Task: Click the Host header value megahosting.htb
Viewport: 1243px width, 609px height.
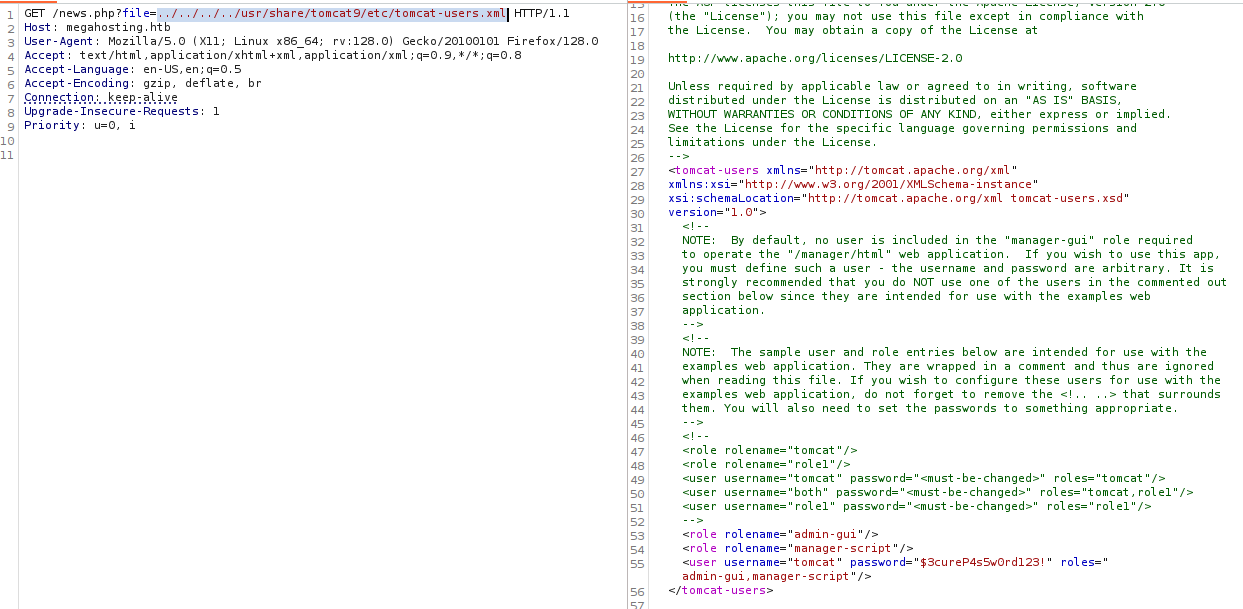Action: tap(118, 27)
